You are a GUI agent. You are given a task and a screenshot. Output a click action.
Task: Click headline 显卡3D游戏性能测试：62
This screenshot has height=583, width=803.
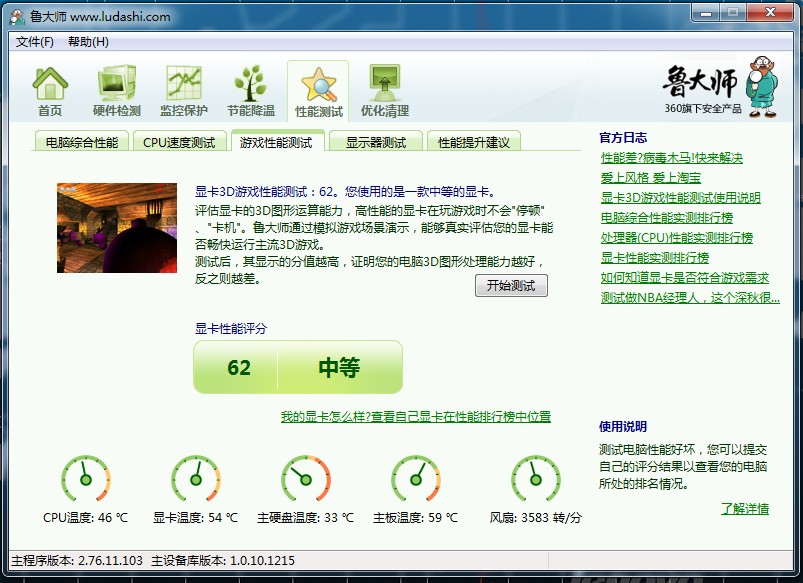[x=265, y=192]
